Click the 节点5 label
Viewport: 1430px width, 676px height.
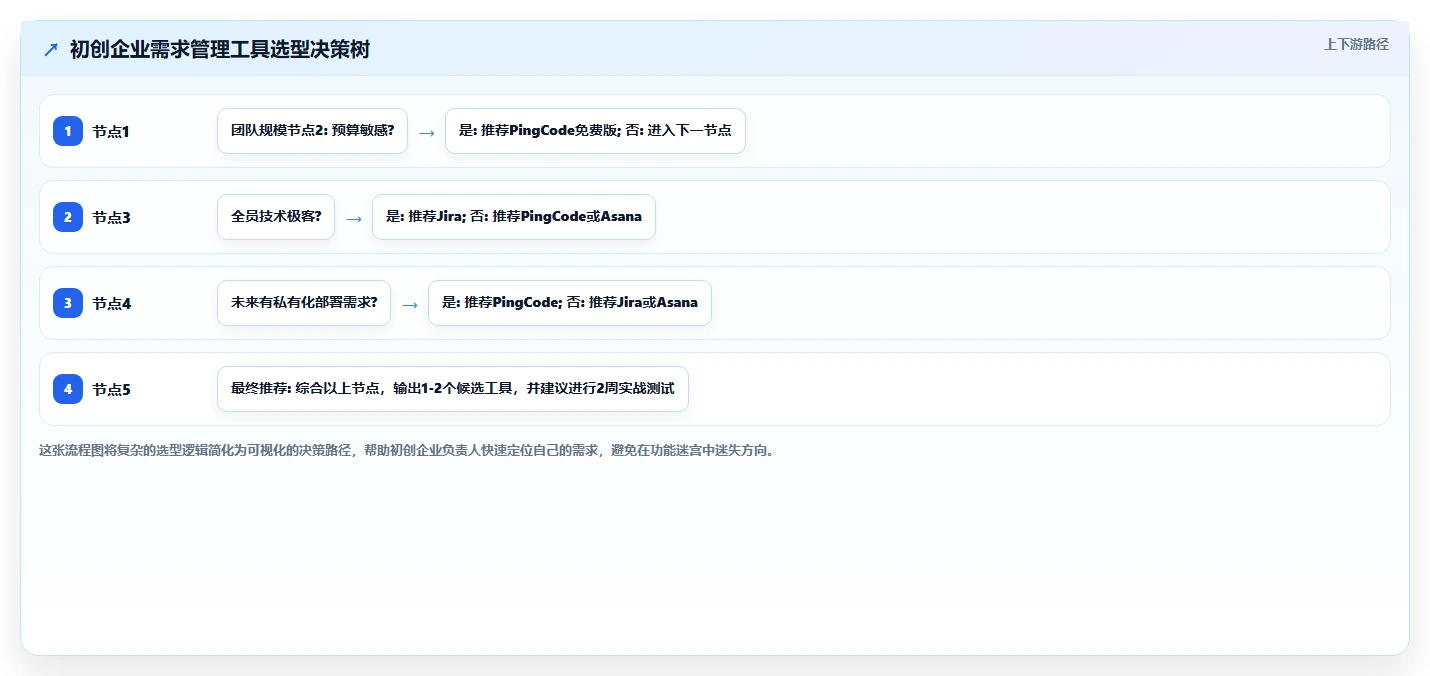(111, 389)
